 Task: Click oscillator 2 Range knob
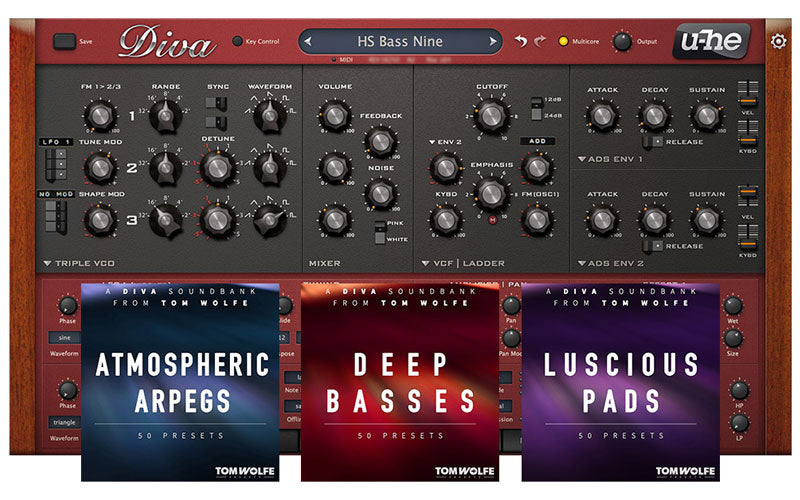(165, 168)
